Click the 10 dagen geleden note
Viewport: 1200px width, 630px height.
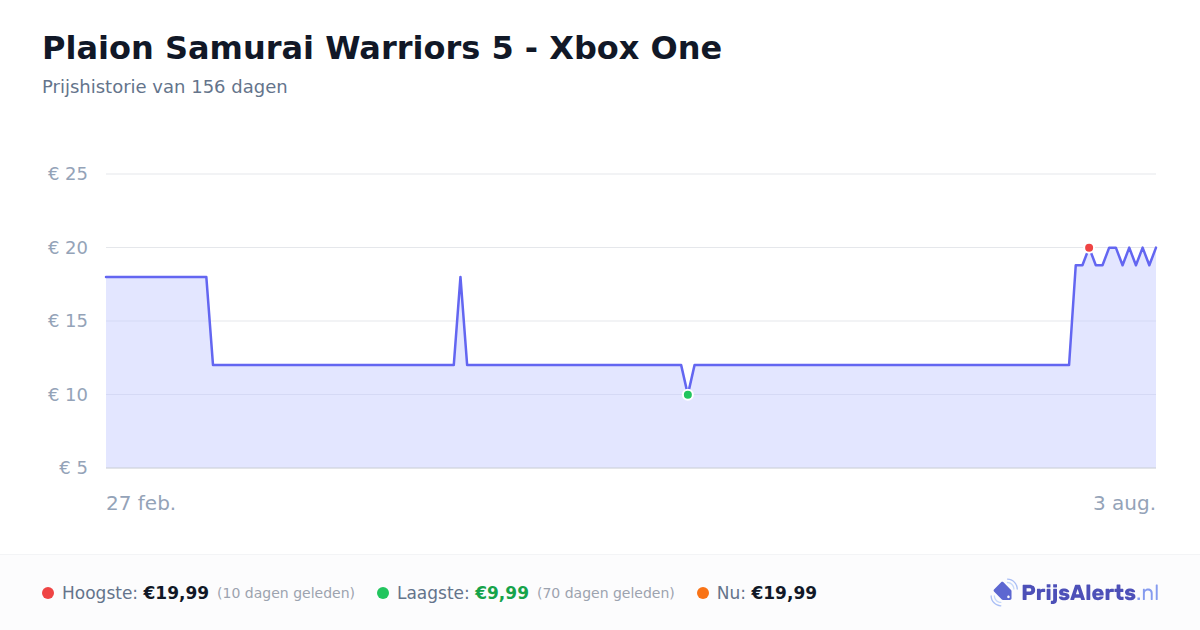pyautogui.click(x=286, y=593)
